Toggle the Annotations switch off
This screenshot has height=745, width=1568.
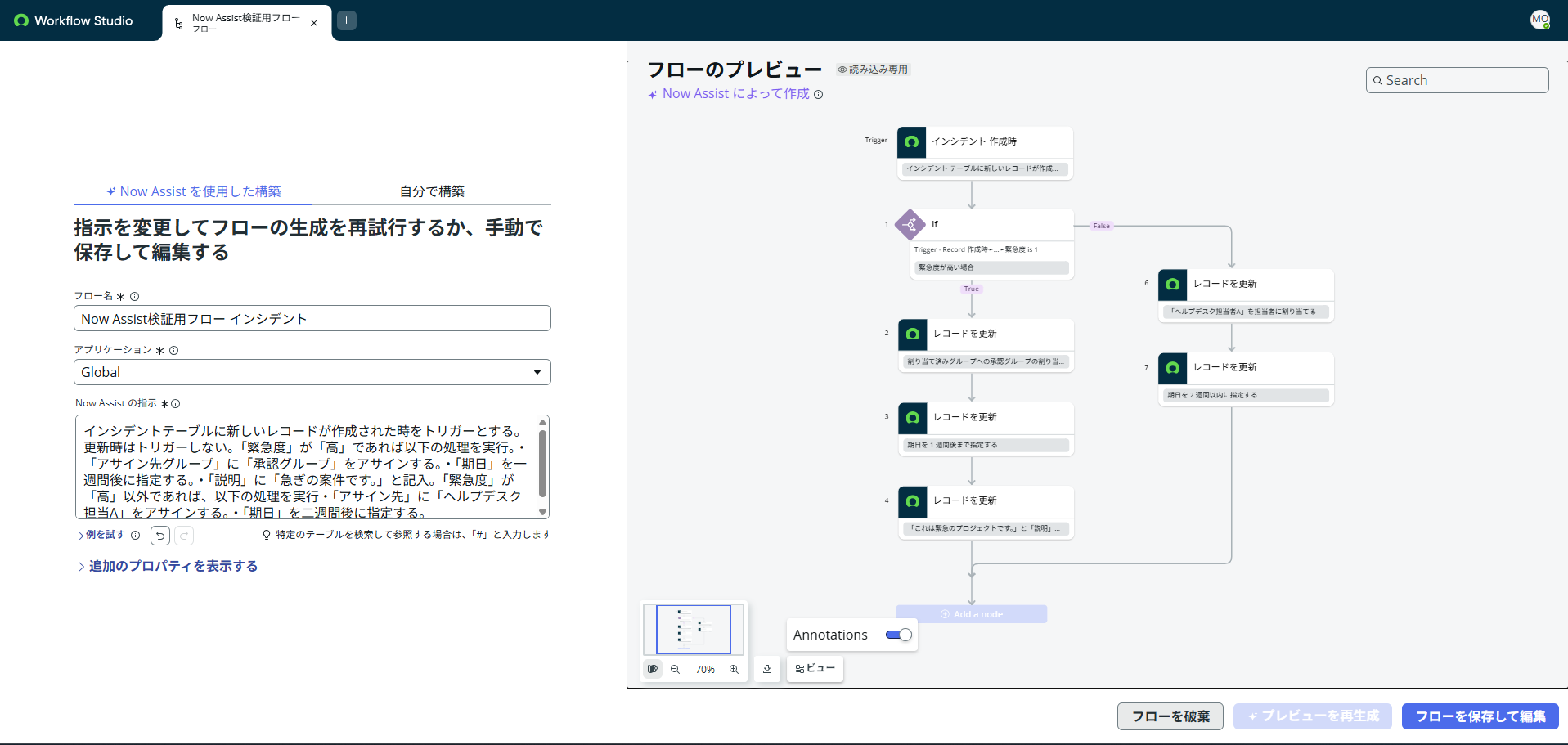[898, 635]
